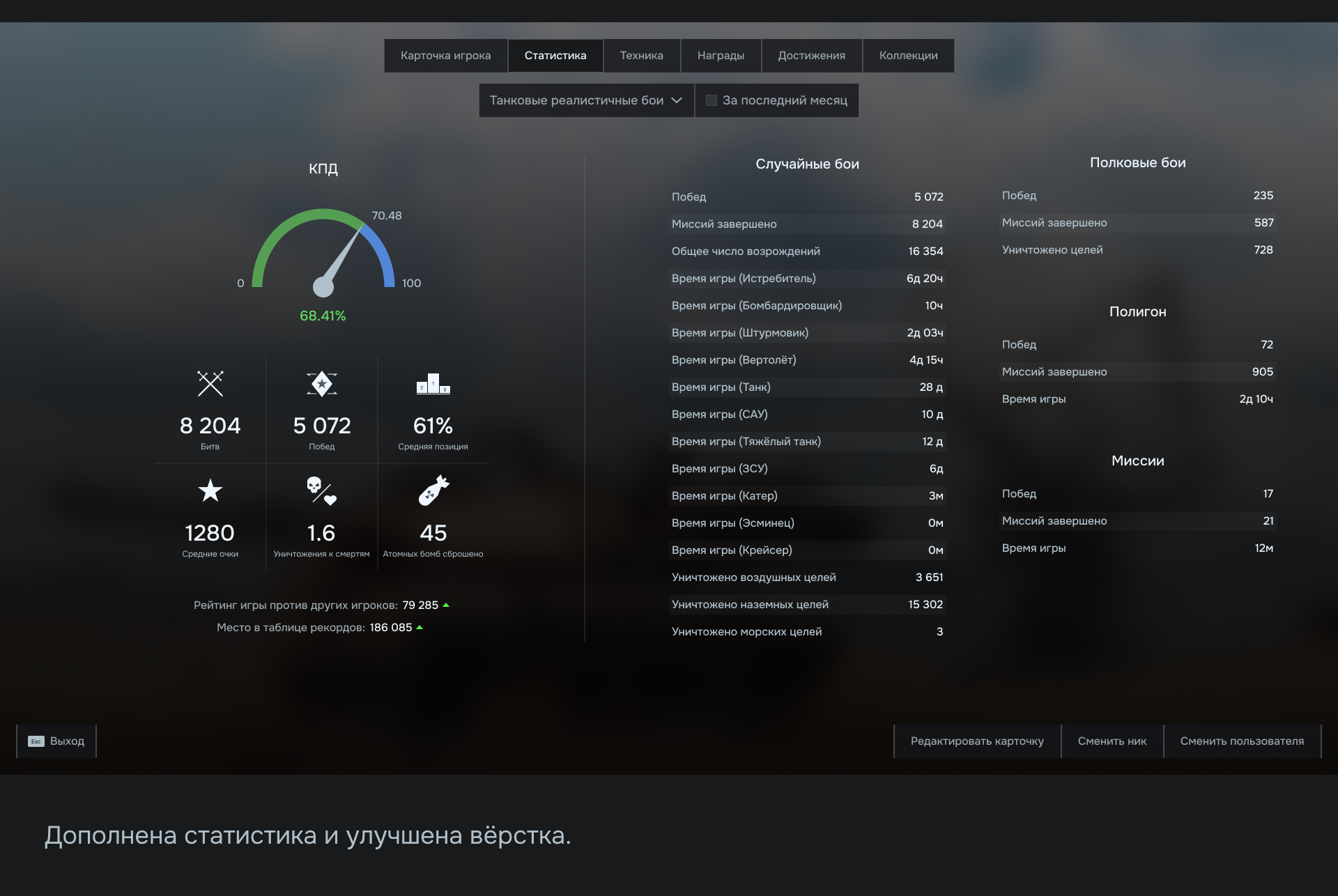This screenshot has height=896, width=1338.
Task: Open the Достижения tab
Action: (811, 55)
